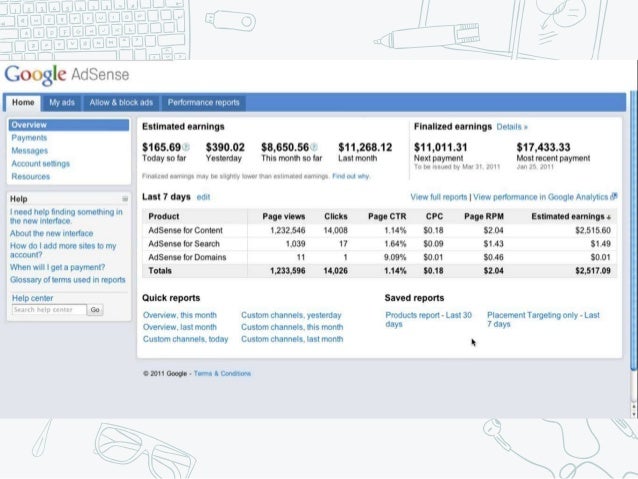Viewport: 638px width, 479px height.
Task: Open Custom channels, last month report
Action: tap(292, 339)
